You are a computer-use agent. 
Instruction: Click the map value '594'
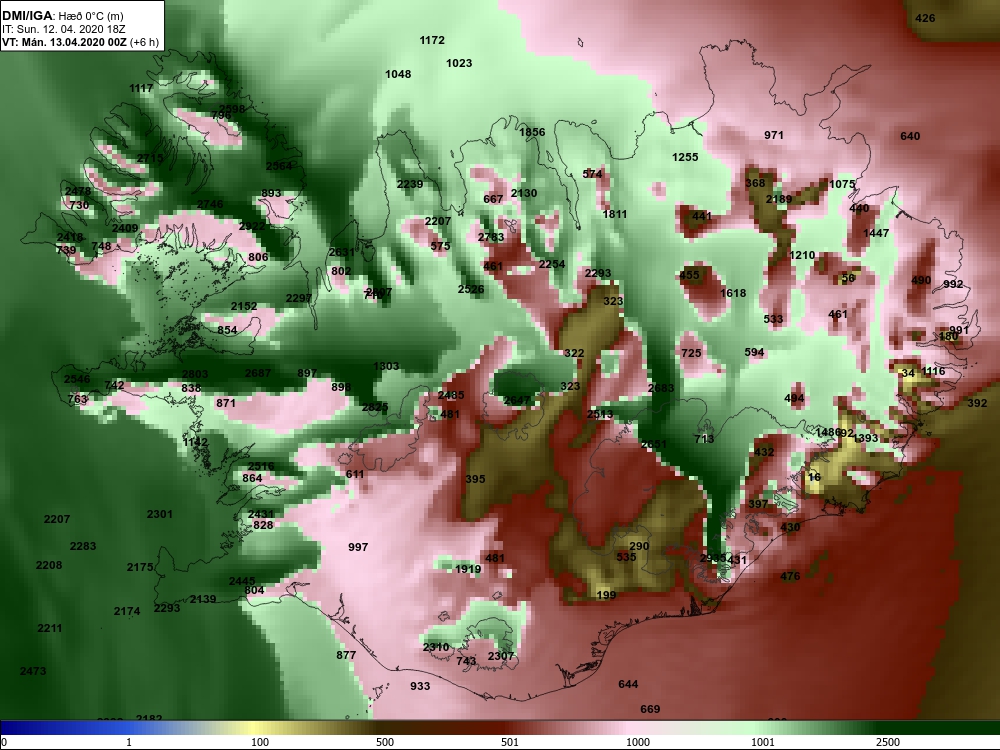click(x=754, y=352)
